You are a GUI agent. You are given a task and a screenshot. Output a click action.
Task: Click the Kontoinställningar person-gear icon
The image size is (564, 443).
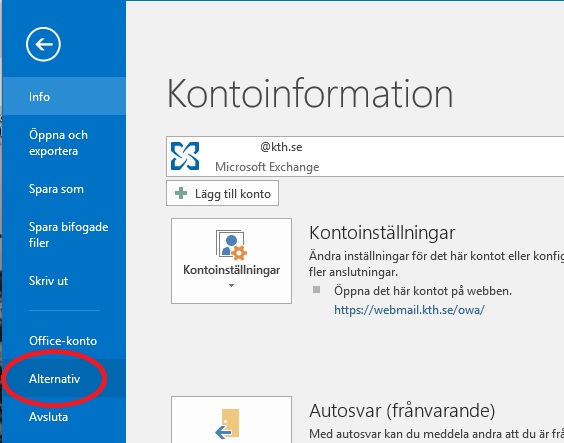coord(231,245)
